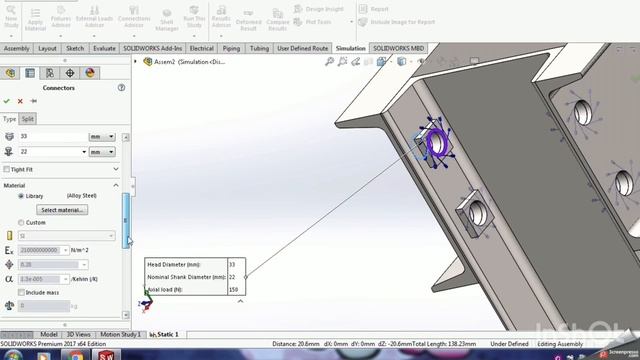Open Plot Tools menu
The image size is (640, 360).
tap(313, 22)
